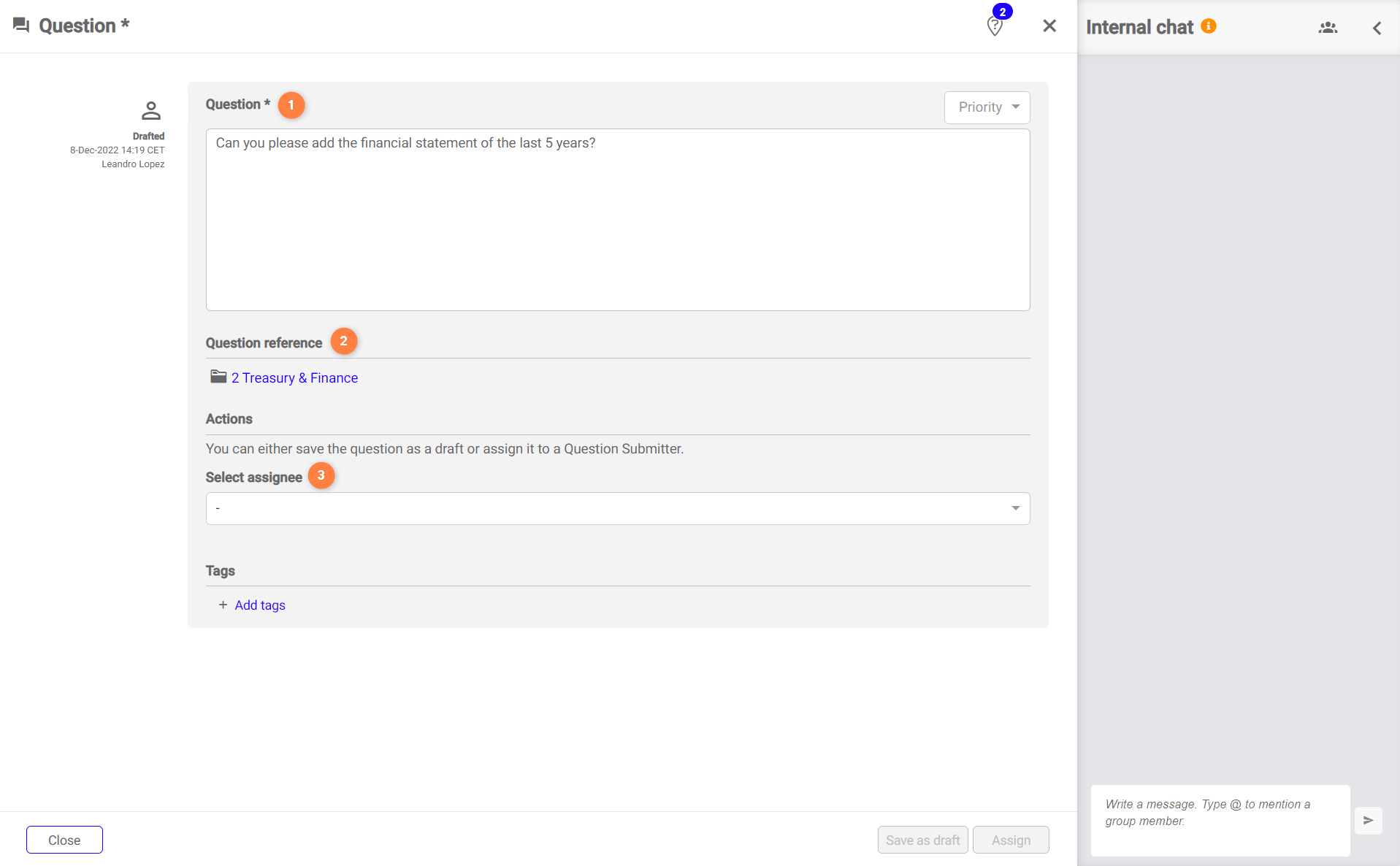Screen dimensions: 1400x866
Task: Click the send message arrow icon
Action: pyautogui.click(x=1368, y=820)
